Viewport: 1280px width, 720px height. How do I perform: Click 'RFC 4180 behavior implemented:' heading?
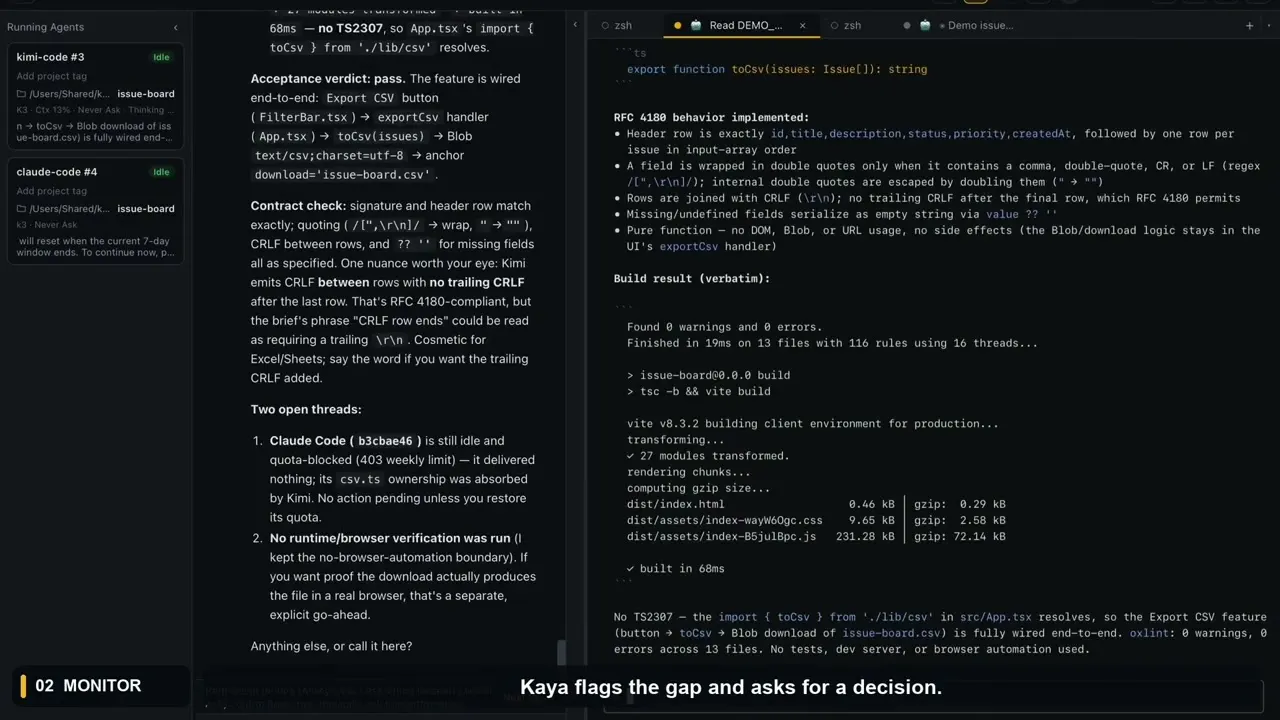click(712, 118)
